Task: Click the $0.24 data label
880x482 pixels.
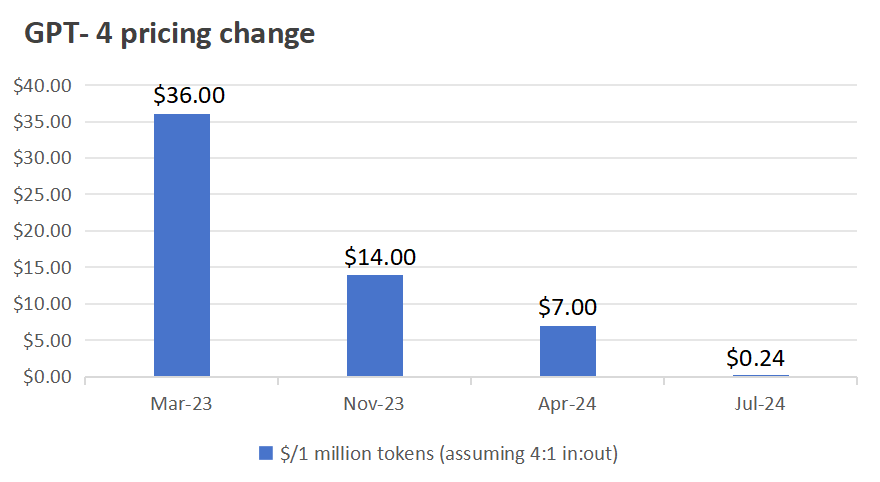Action: [755, 358]
